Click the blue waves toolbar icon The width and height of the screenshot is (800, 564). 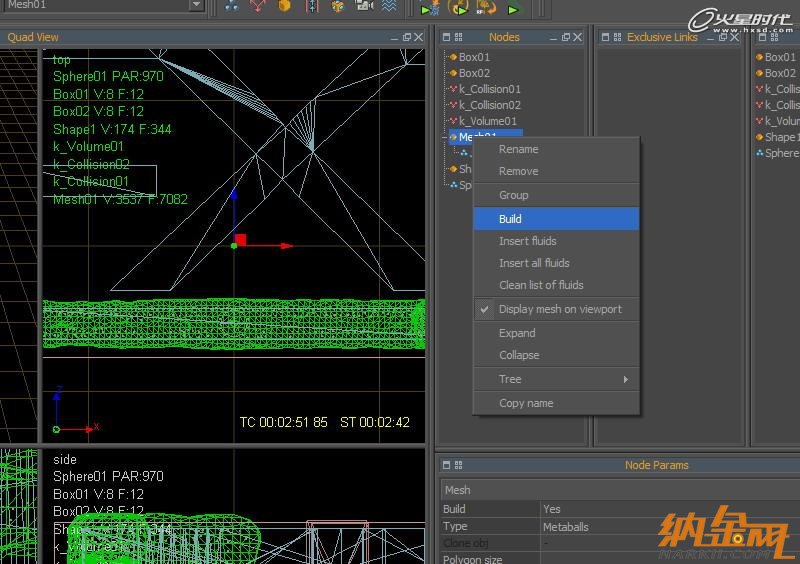[x=389, y=7]
